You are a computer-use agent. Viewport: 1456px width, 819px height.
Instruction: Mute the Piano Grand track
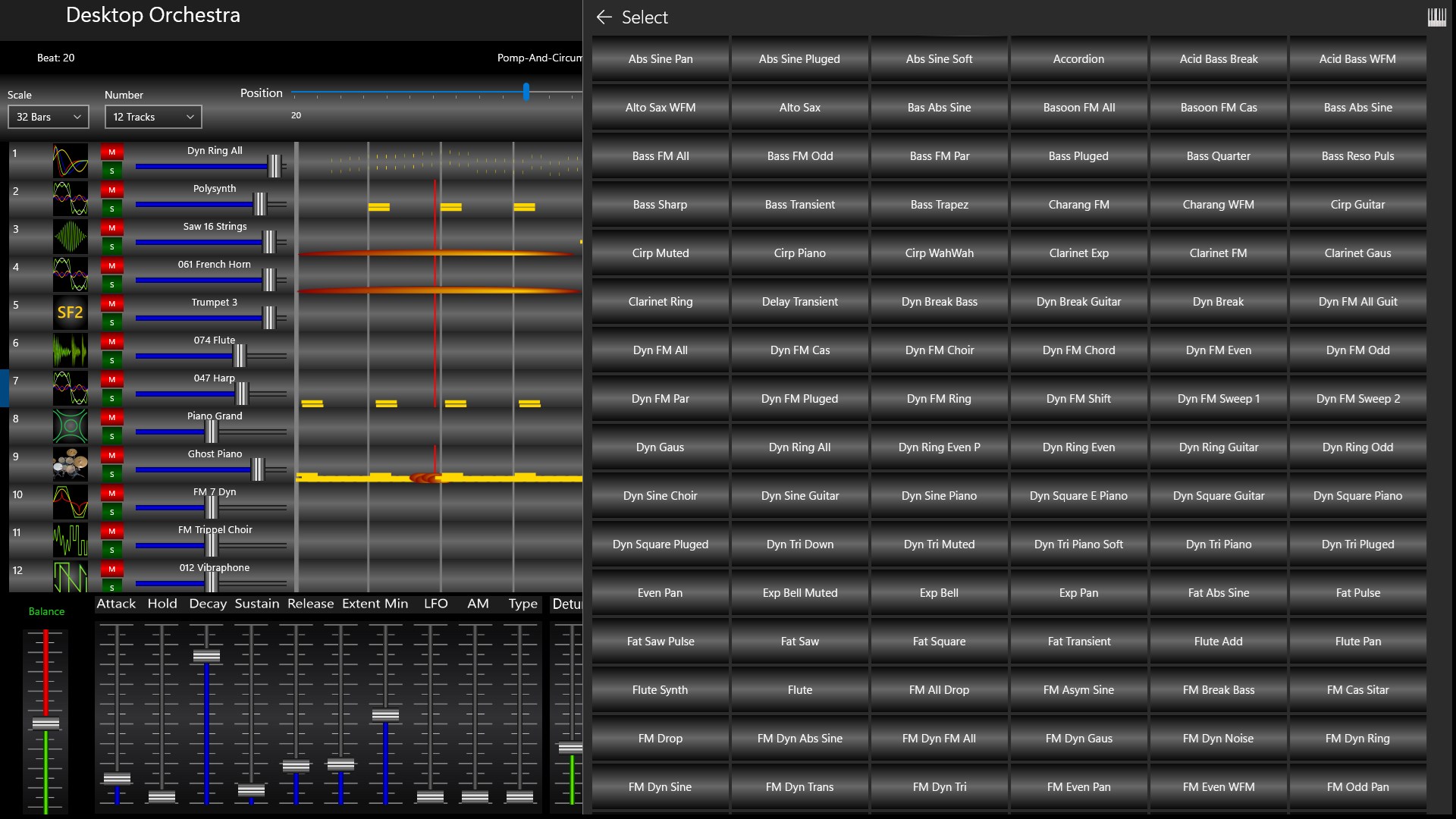(111, 417)
